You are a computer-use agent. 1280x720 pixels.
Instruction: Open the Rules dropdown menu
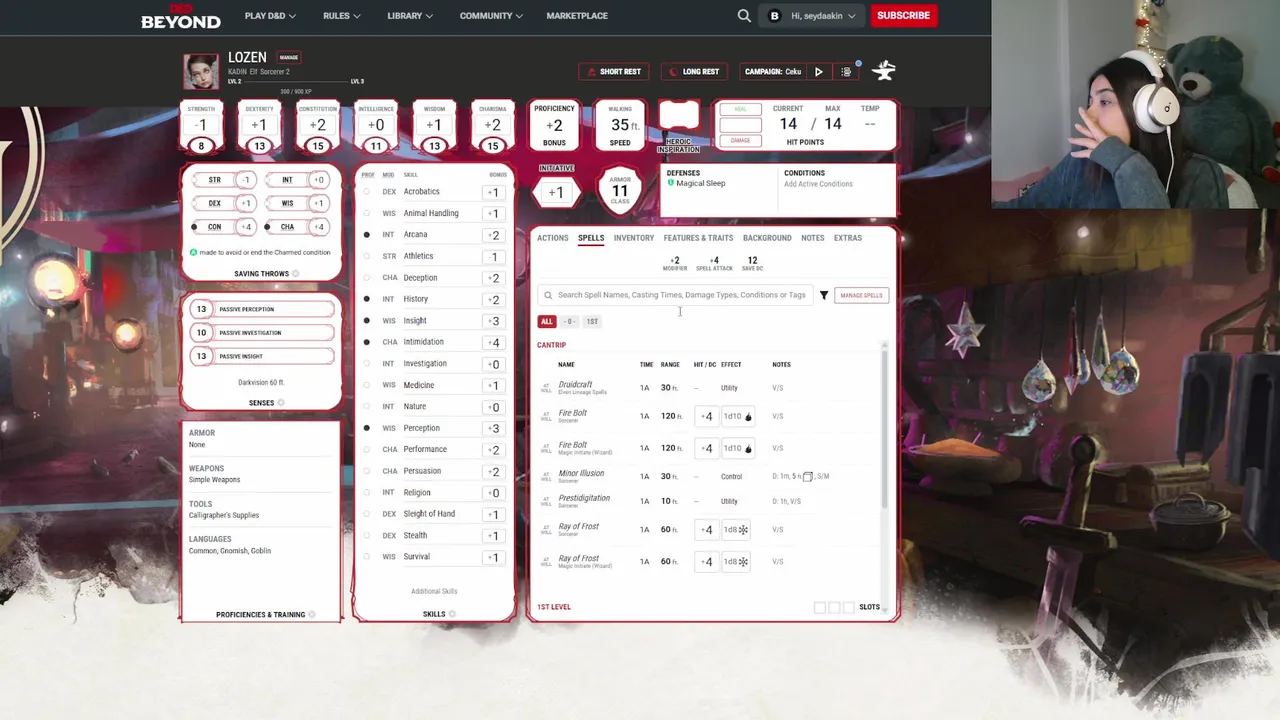click(x=342, y=16)
